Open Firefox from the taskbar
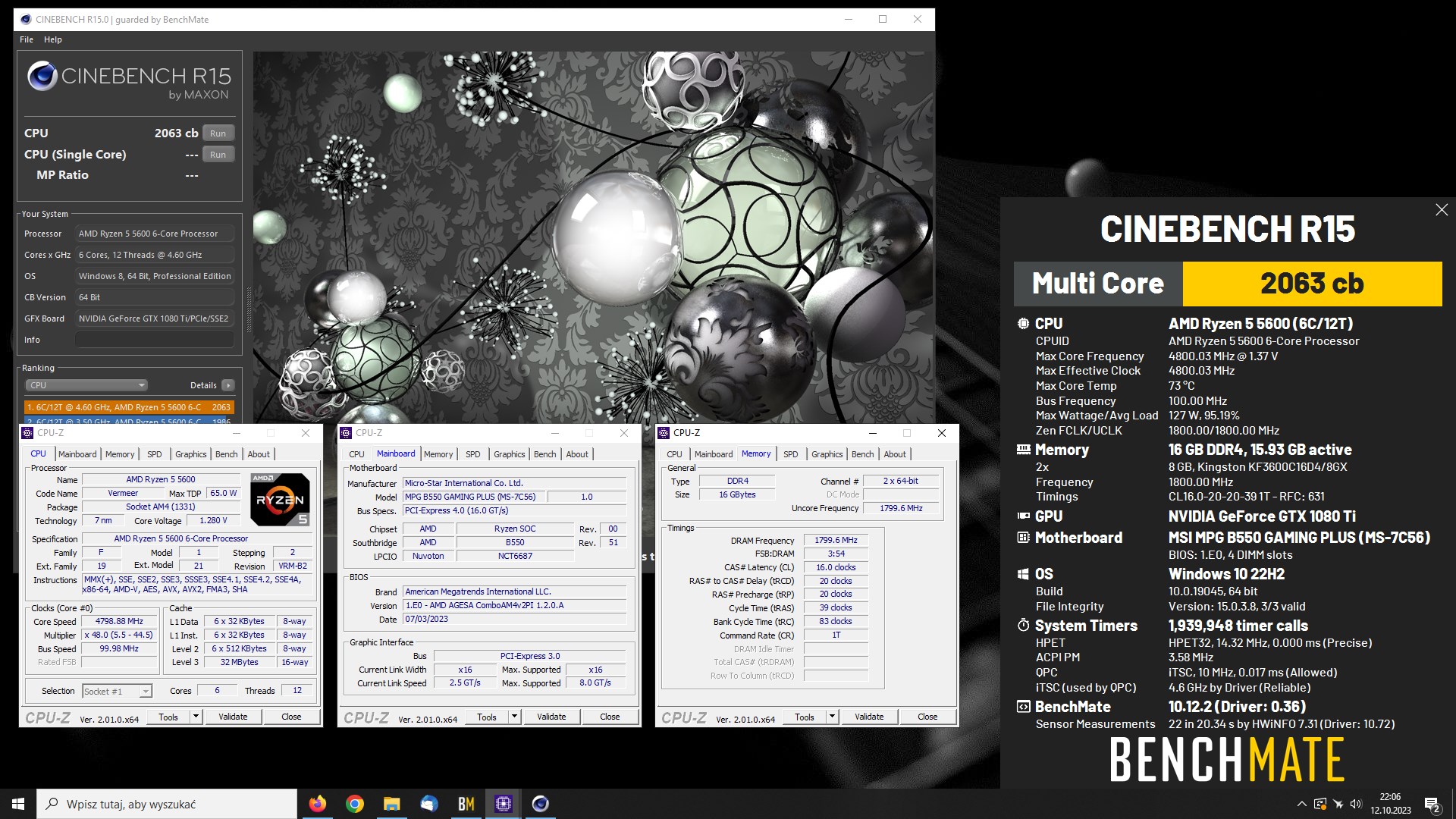 [x=317, y=804]
